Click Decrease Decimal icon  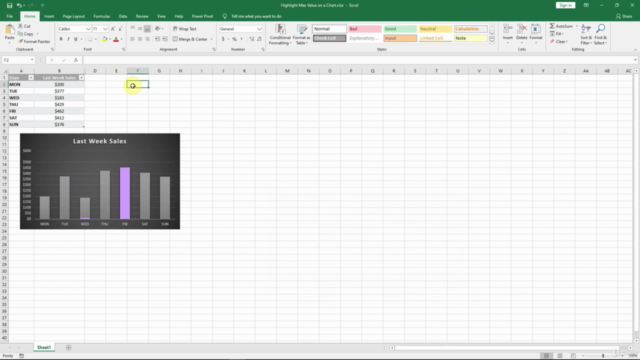pyautogui.click(x=259, y=39)
